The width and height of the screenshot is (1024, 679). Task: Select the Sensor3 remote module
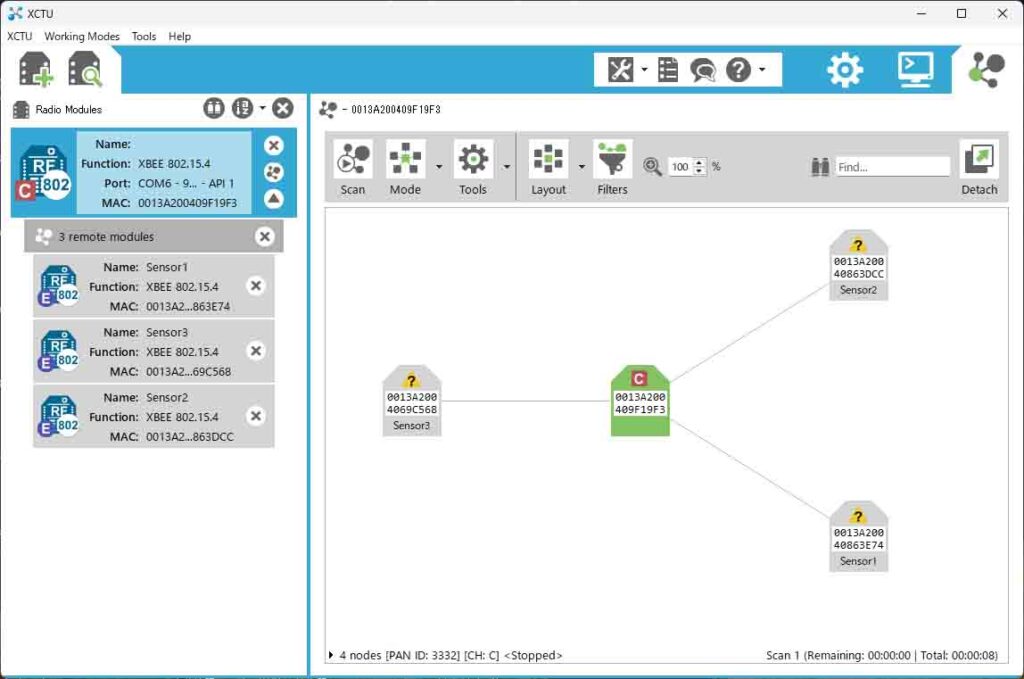[x=153, y=351]
